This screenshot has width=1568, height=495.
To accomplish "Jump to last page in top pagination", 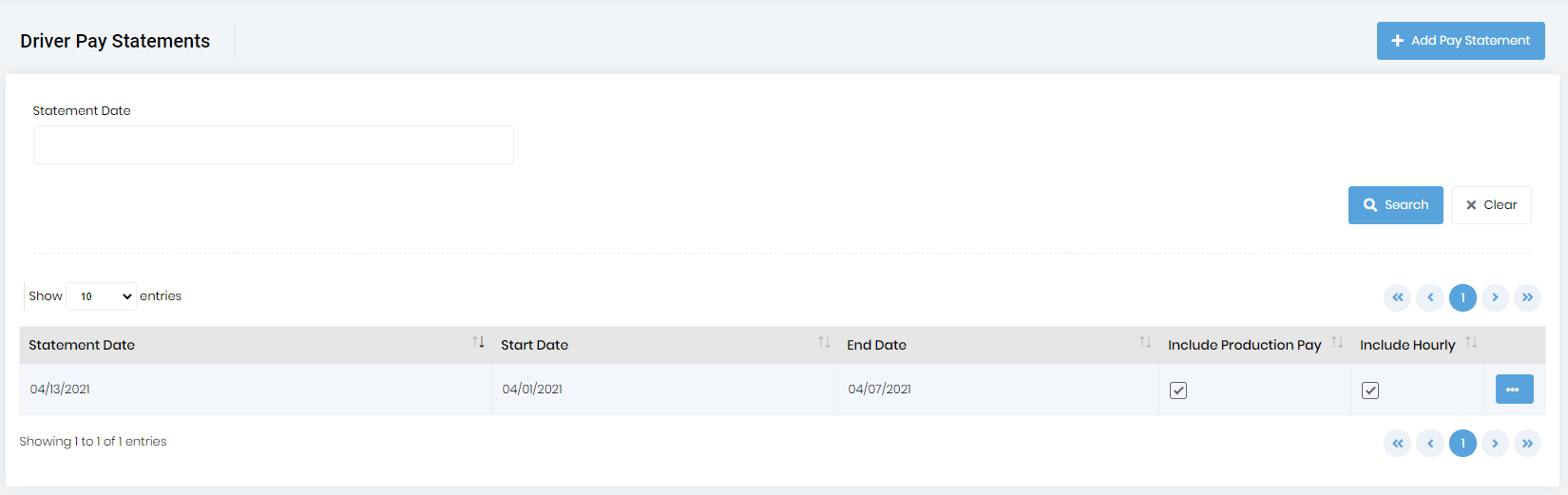I will [x=1527, y=297].
